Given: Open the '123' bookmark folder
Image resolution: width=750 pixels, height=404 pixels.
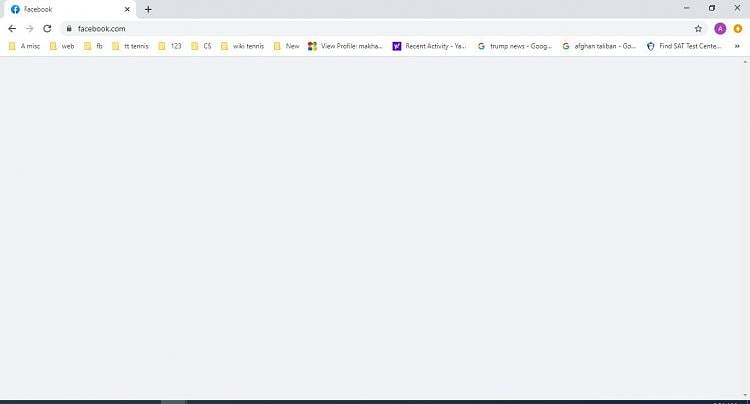Looking at the screenshot, I should (x=170, y=46).
